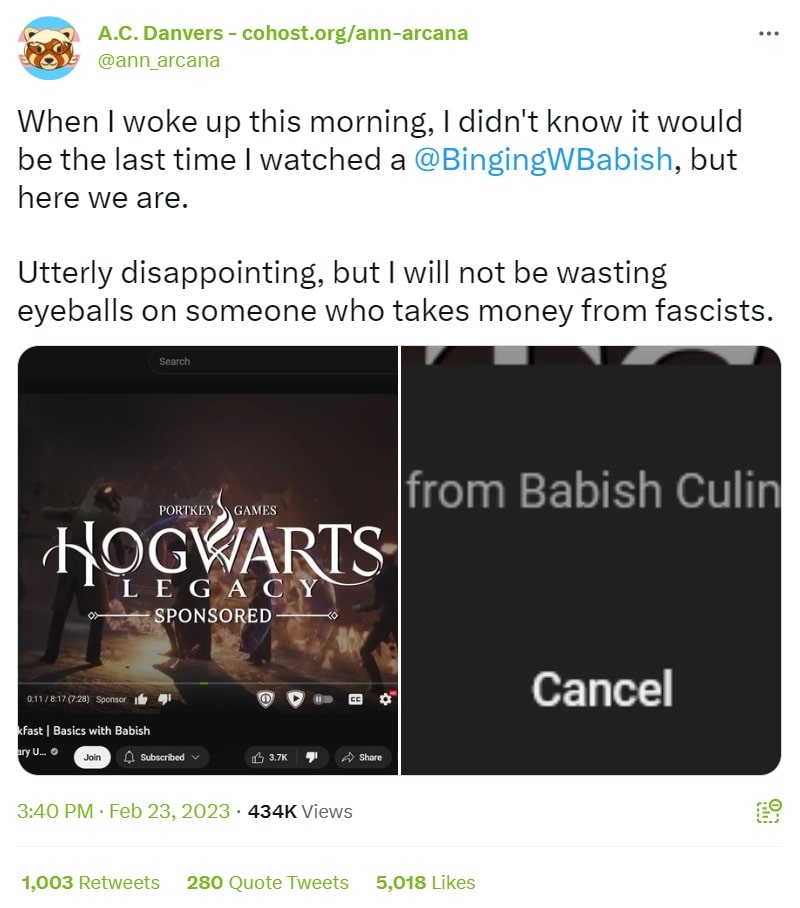
Task: View the 5,018 Likes list
Action: (425, 882)
